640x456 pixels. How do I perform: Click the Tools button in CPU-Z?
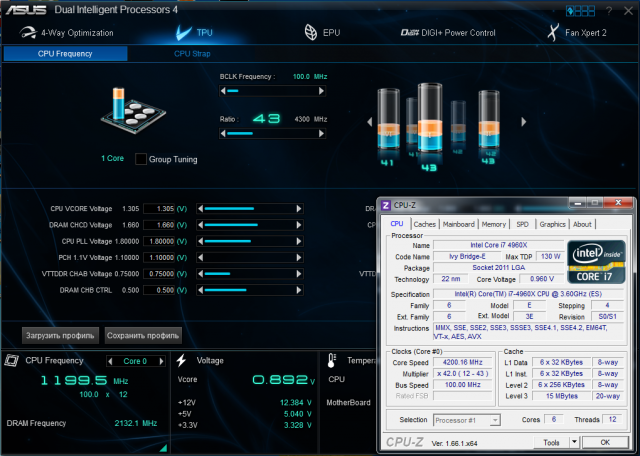pos(551,442)
